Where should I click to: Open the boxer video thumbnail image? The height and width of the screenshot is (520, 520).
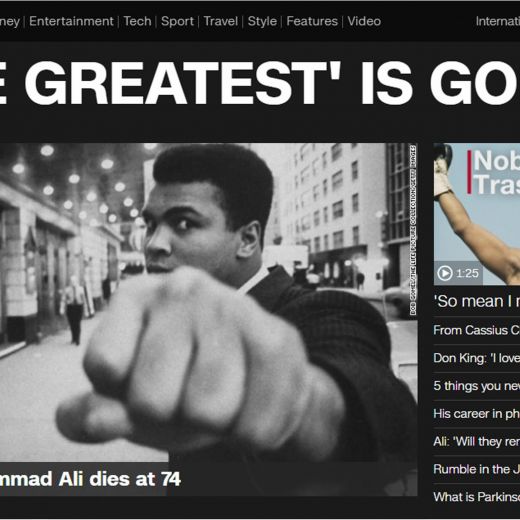click(x=477, y=214)
